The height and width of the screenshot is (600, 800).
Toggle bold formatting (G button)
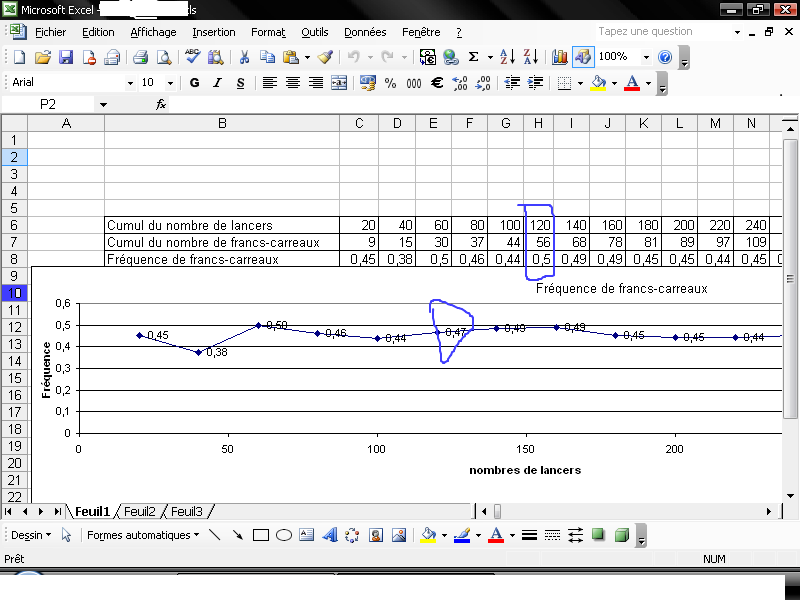click(x=194, y=83)
